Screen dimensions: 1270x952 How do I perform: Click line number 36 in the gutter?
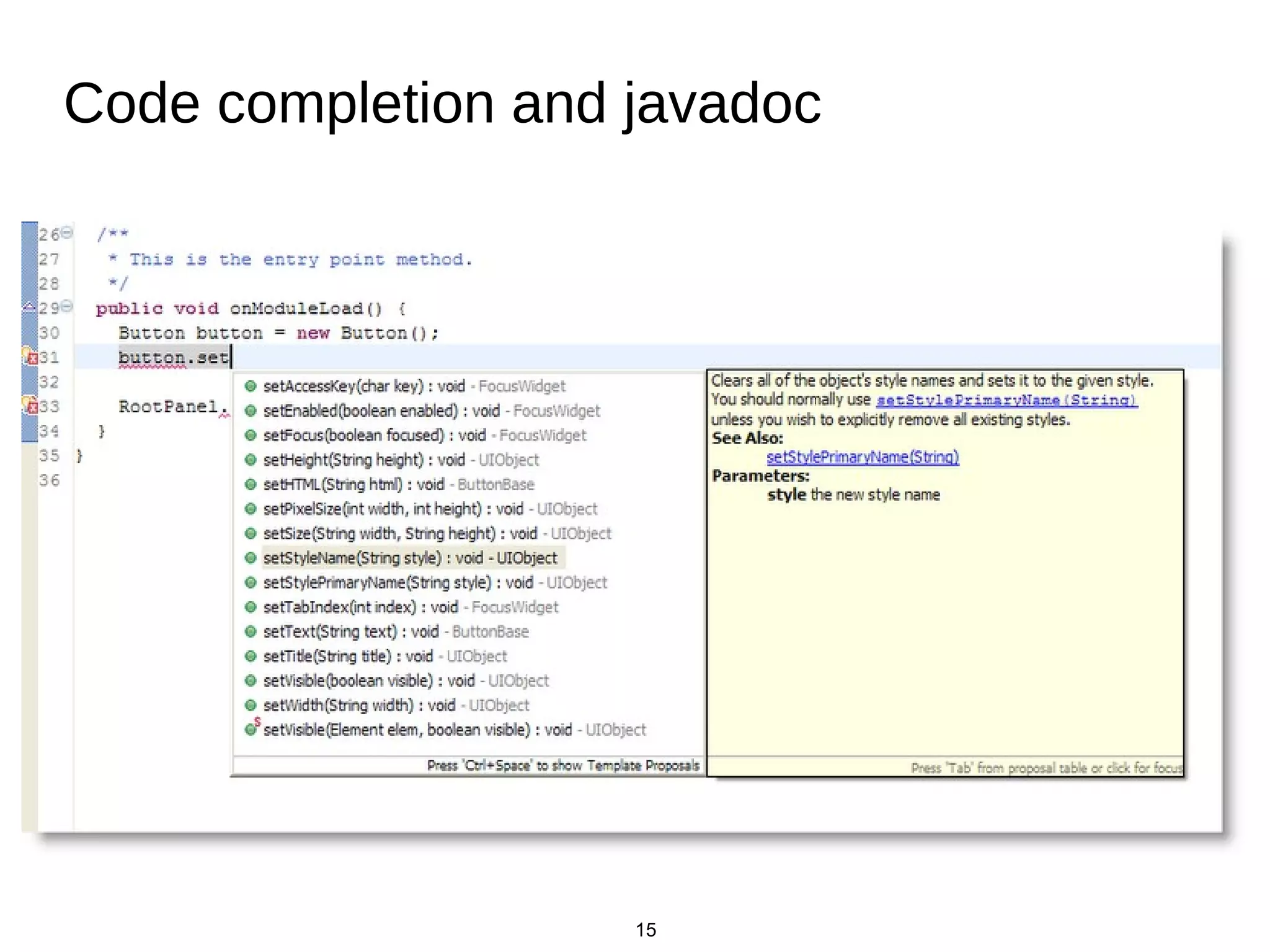tap(49, 480)
